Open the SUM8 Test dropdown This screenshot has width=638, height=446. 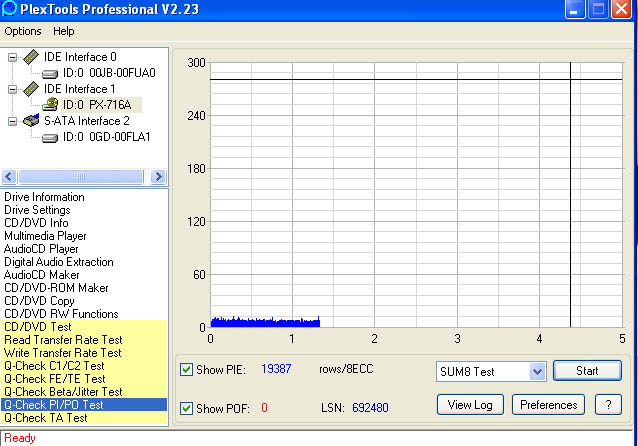(x=537, y=372)
